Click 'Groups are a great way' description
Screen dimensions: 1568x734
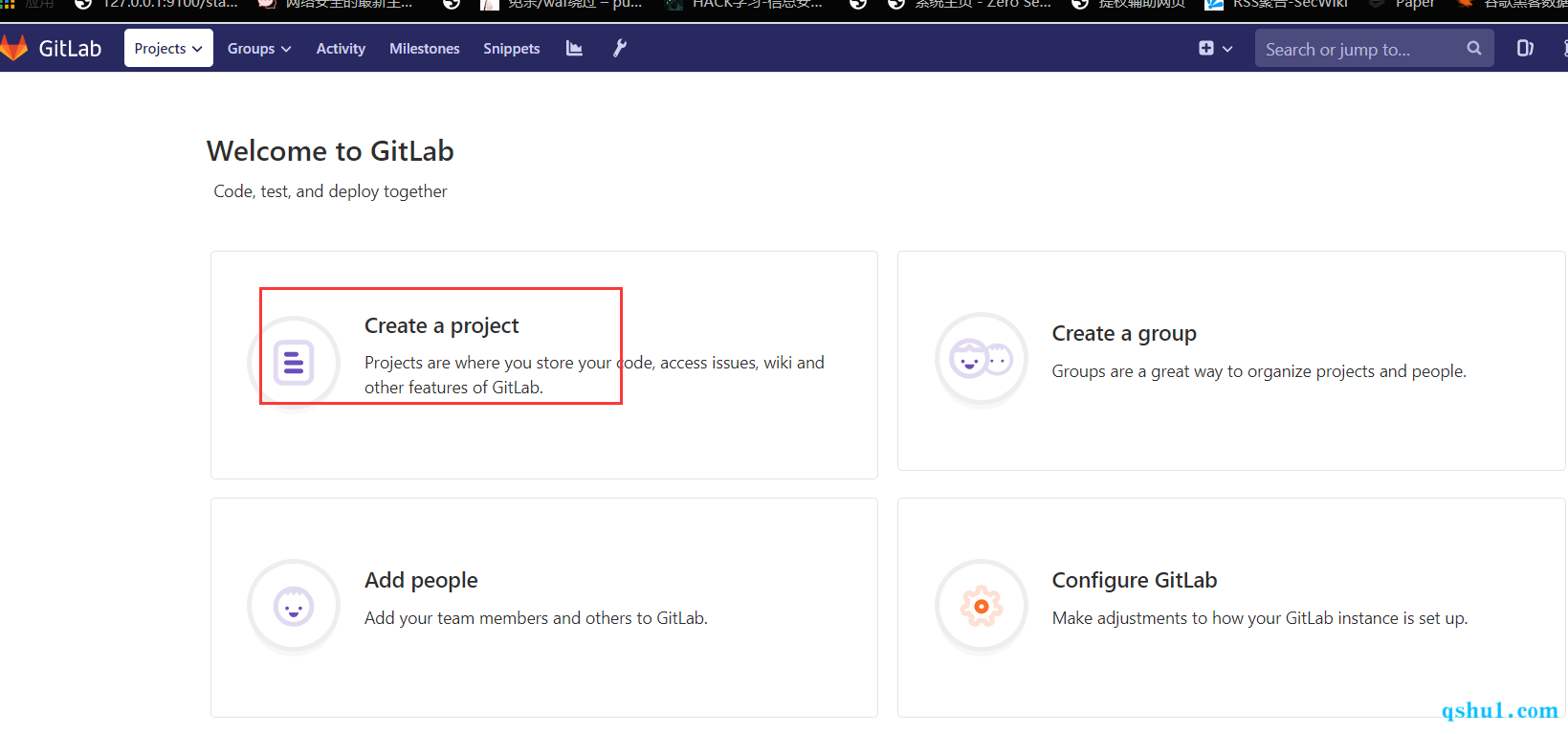coord(1259,371)
